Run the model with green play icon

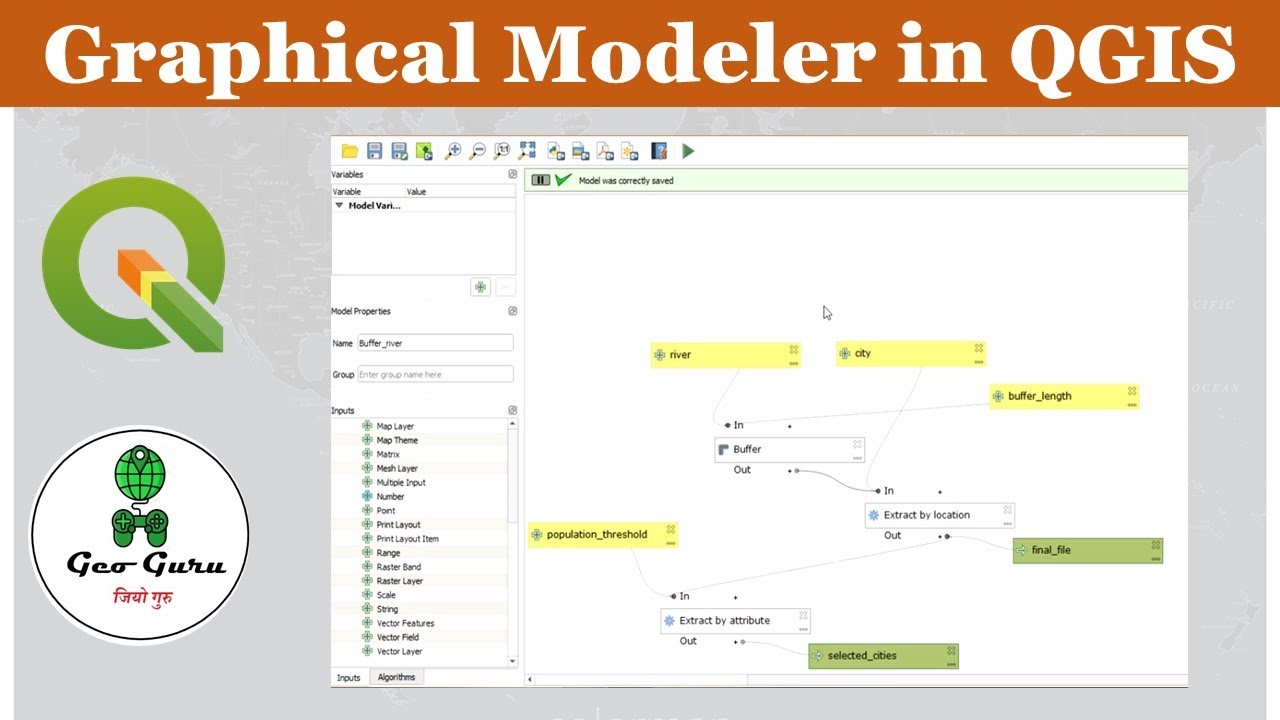[688, 151]
